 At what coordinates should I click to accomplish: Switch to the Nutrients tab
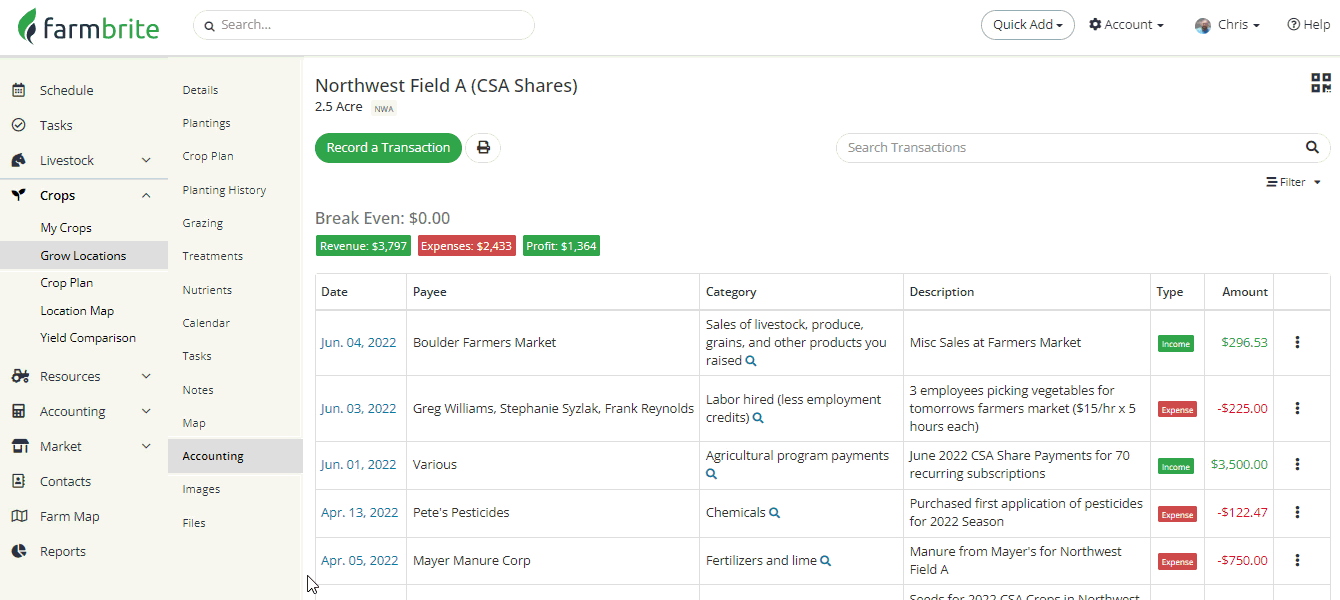[207, 290]
